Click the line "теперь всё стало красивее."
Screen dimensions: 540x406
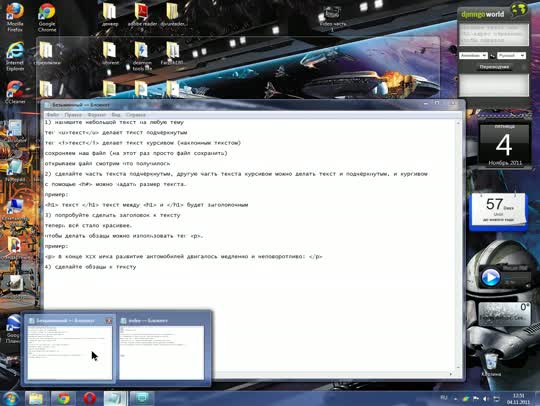pyautogui.click(x=88, y=226)
